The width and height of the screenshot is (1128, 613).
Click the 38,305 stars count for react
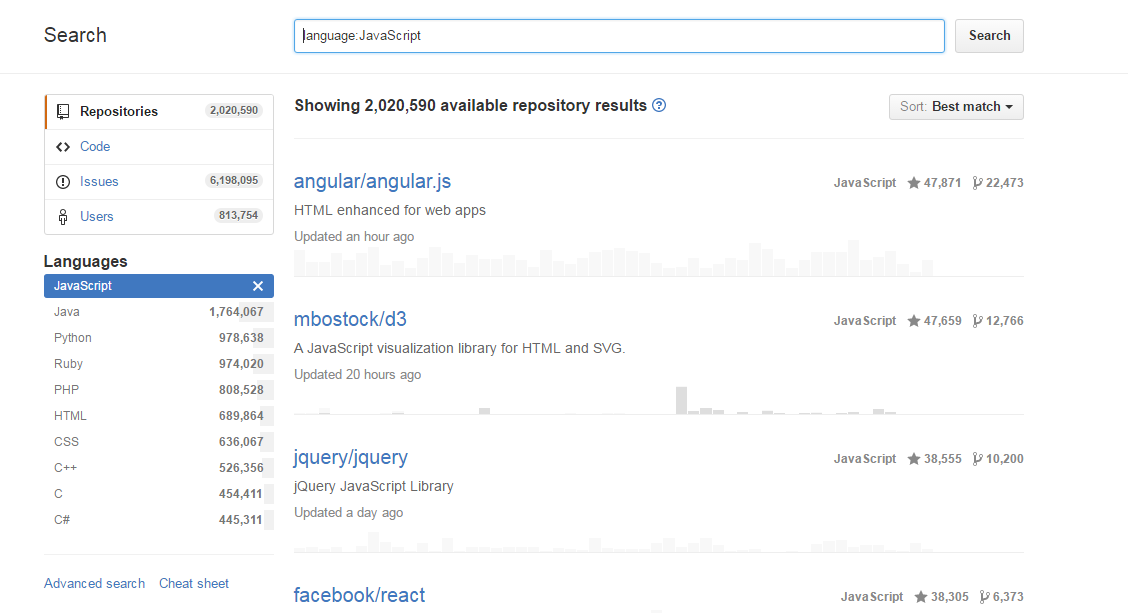[x=950, y=597]
